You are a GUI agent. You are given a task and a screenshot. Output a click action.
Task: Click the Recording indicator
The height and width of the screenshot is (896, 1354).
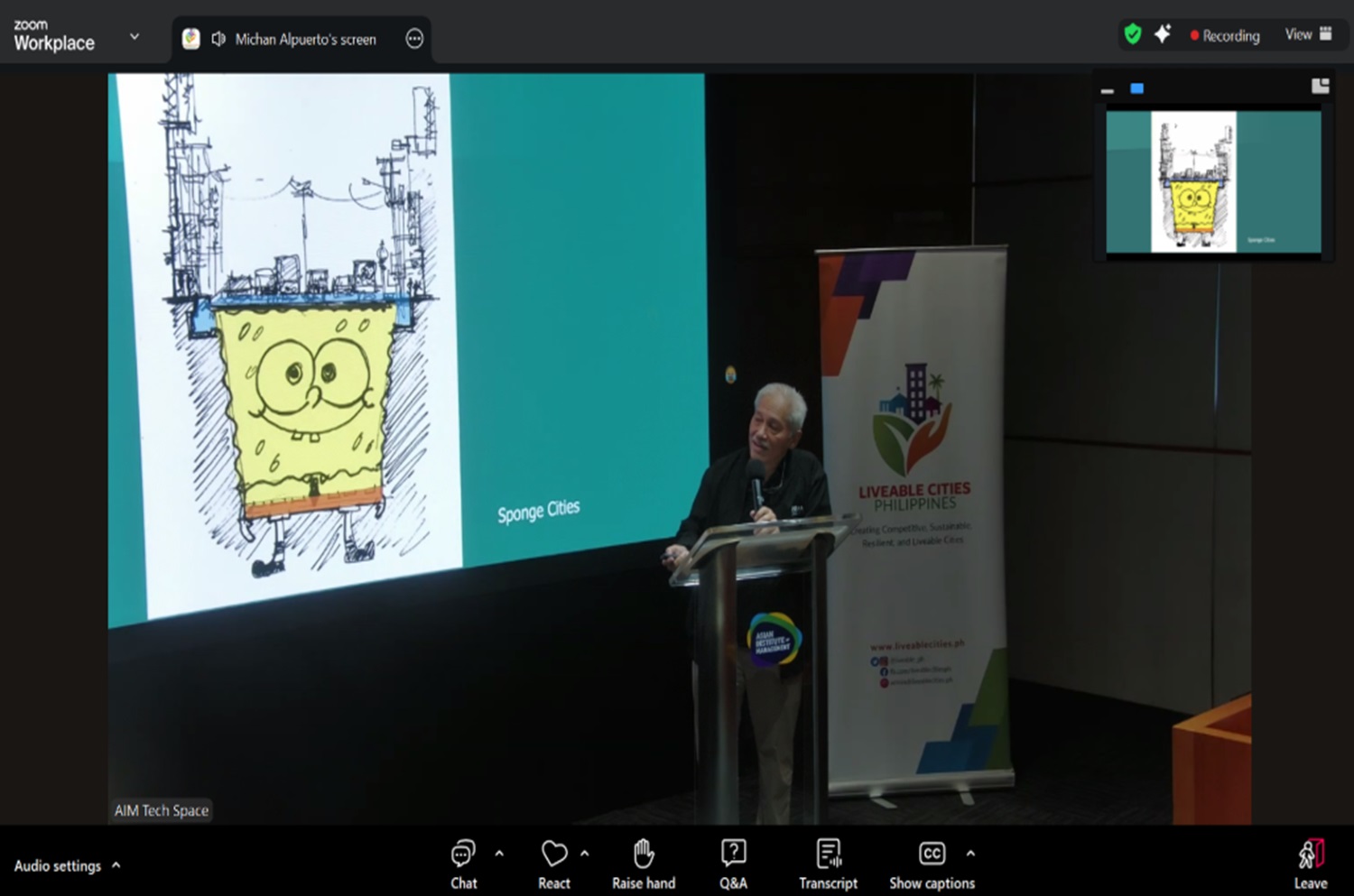(1225, 36)
